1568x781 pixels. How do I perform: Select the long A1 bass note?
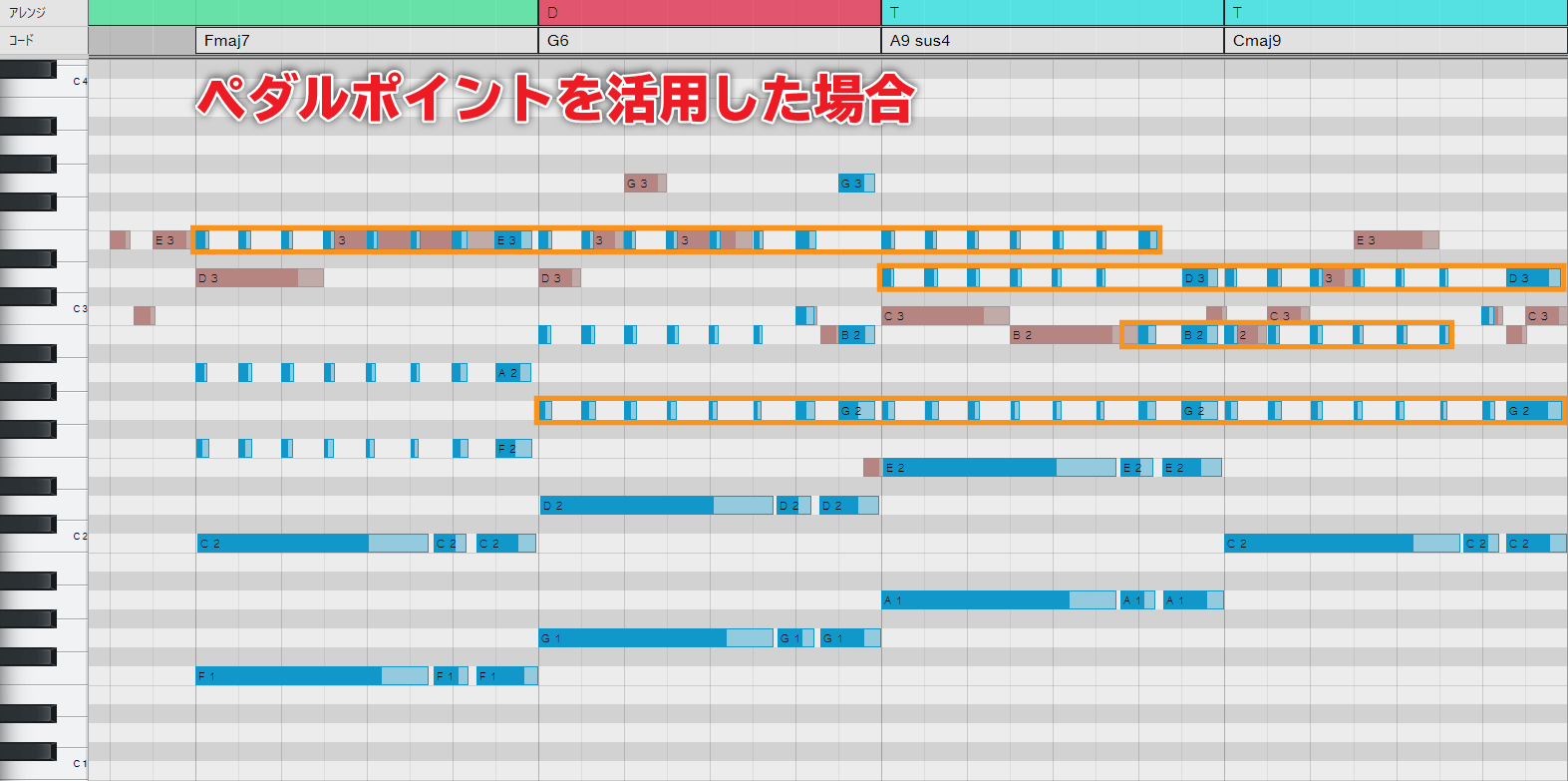tap(999, 600)
